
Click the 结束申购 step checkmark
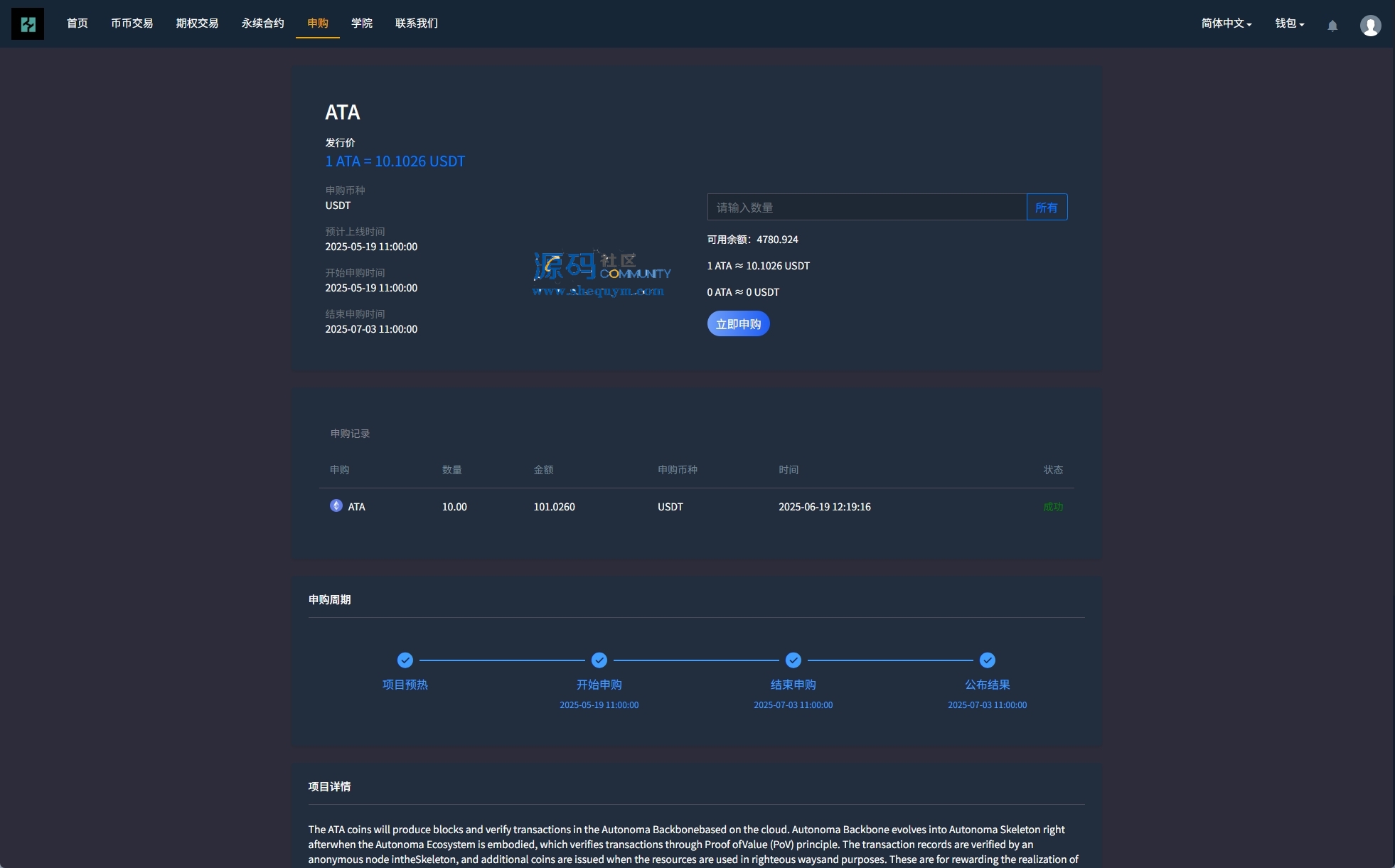point(793,660)
